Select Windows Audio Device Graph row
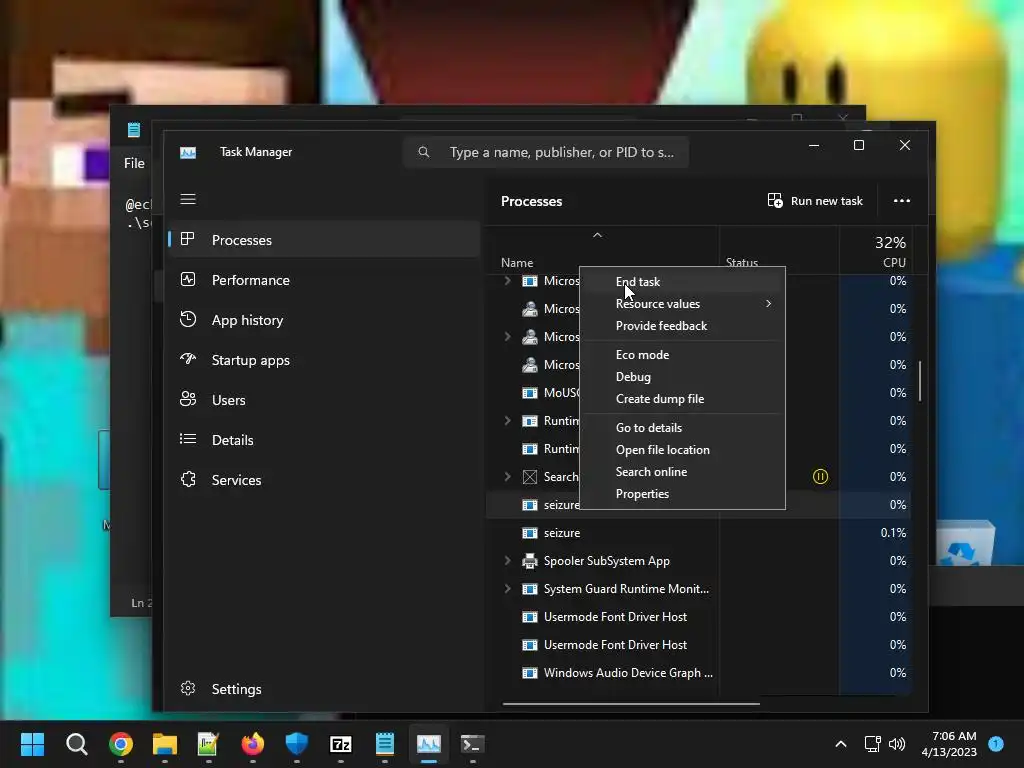 click(x=698, y=673)
